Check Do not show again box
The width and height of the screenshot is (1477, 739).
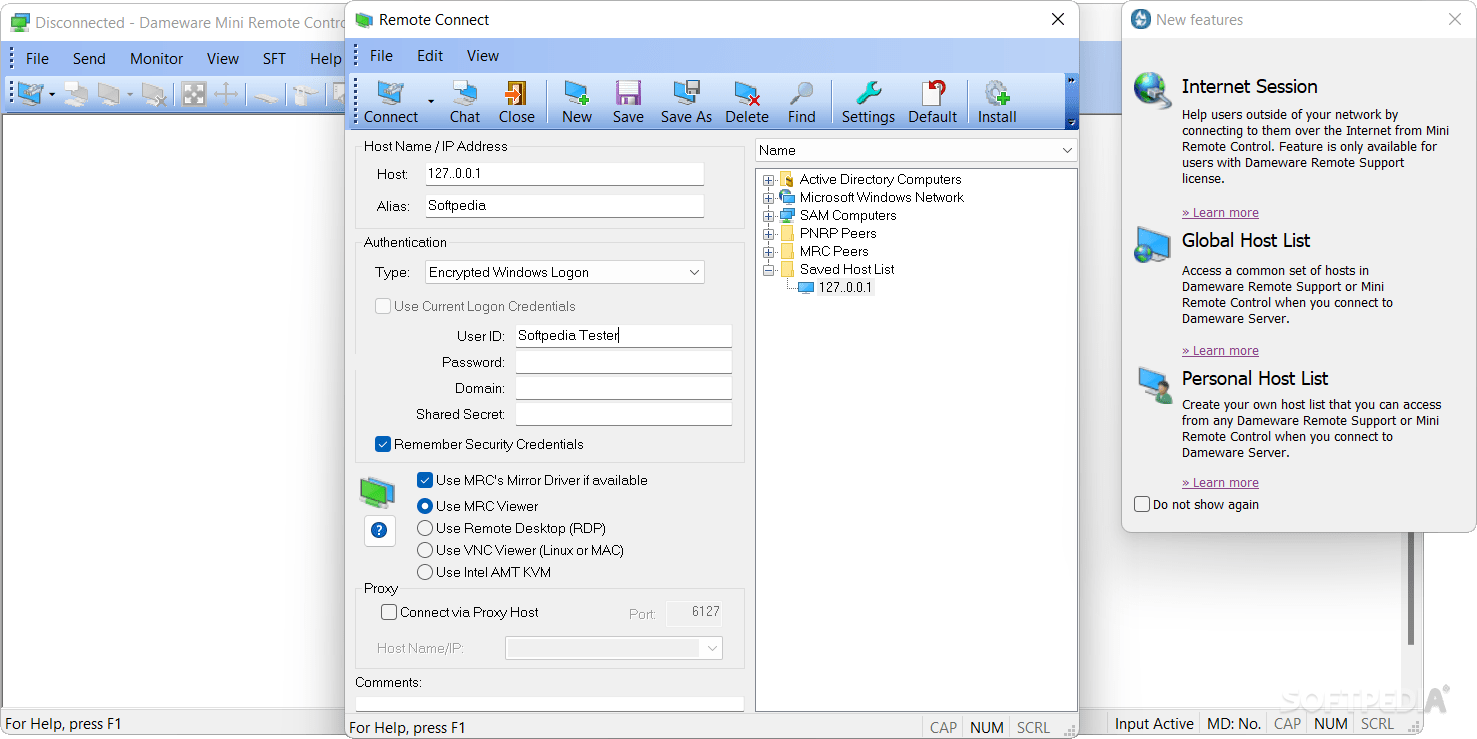pyautogui.click(x=1142, y=504)
